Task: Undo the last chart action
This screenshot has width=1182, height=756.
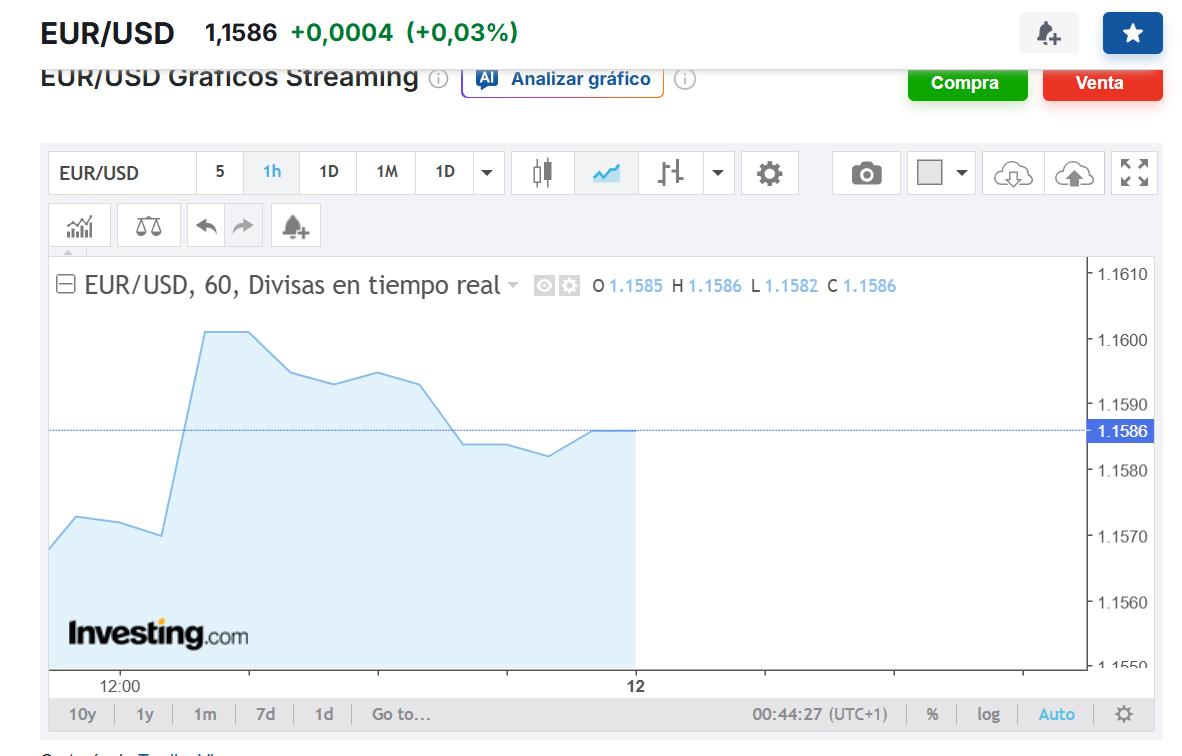Action: [x=207, y=225]
